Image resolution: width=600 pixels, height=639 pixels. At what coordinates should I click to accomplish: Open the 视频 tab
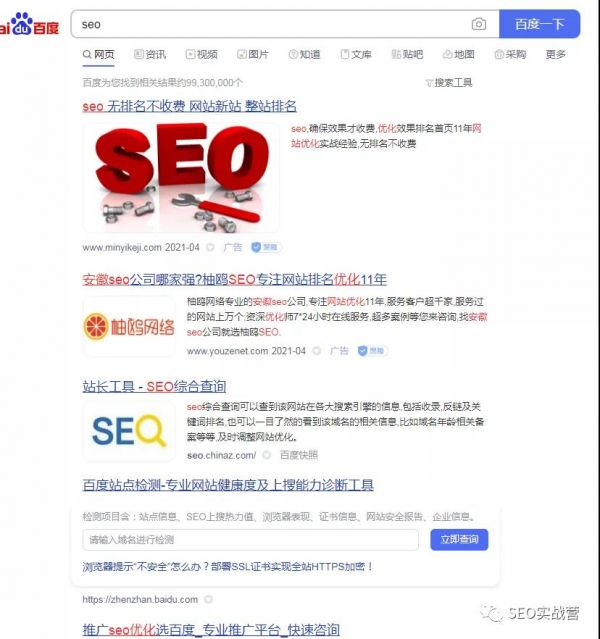click(x=201, y=54)
